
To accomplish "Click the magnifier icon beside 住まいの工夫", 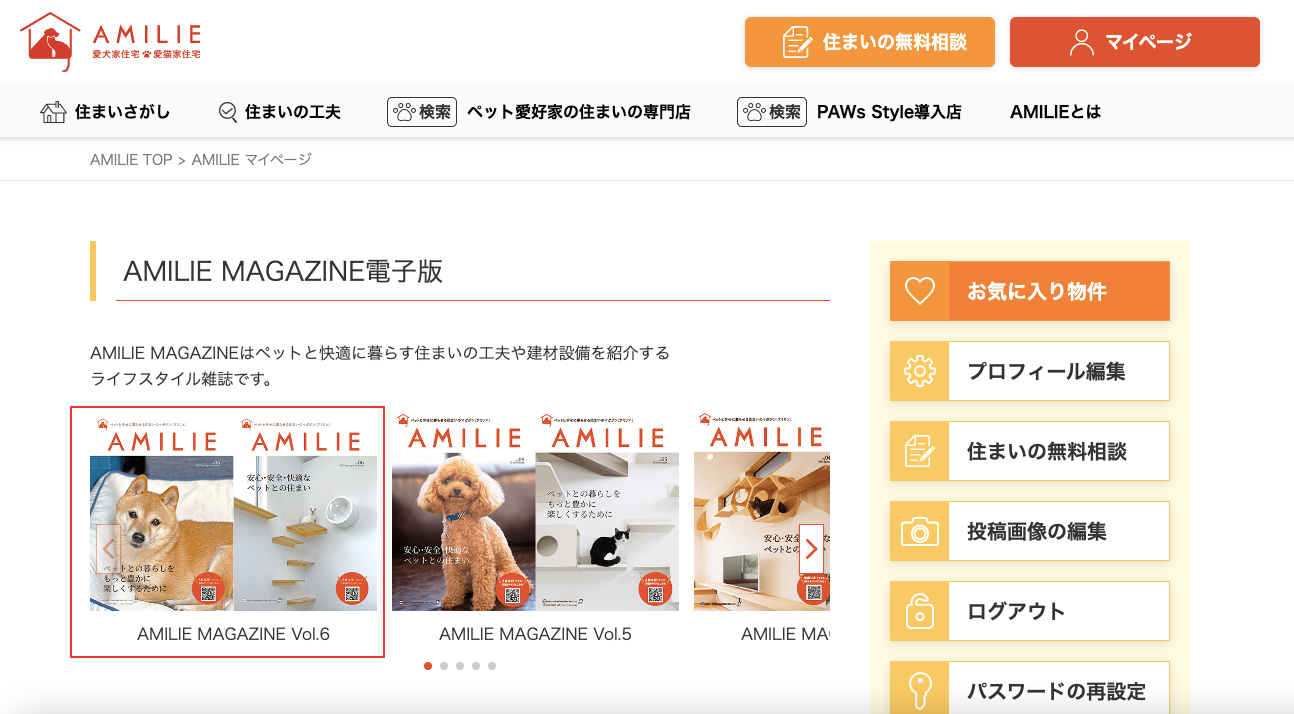I will pos(228,112).
